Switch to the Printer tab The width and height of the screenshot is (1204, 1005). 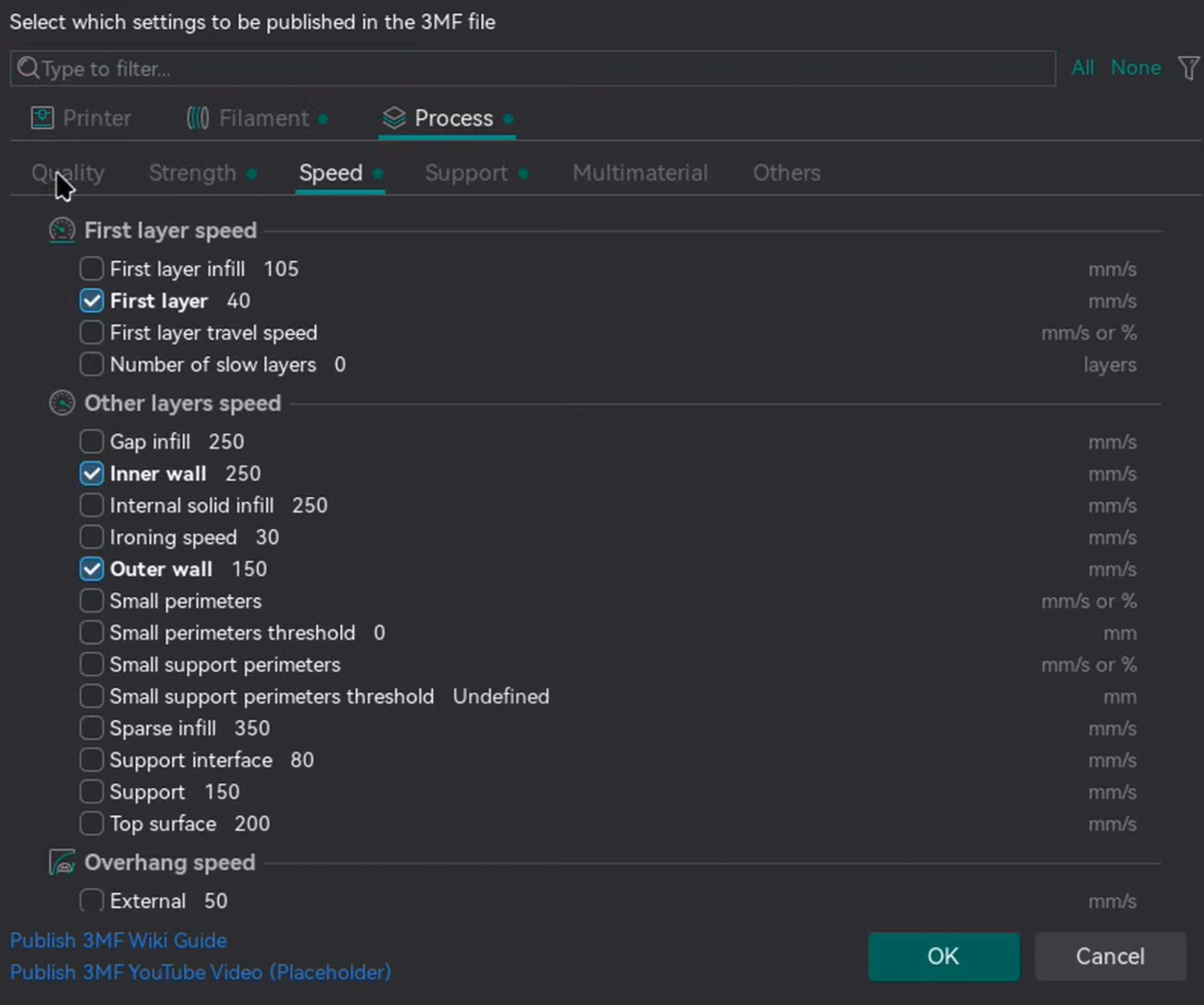tap(81, 118)
